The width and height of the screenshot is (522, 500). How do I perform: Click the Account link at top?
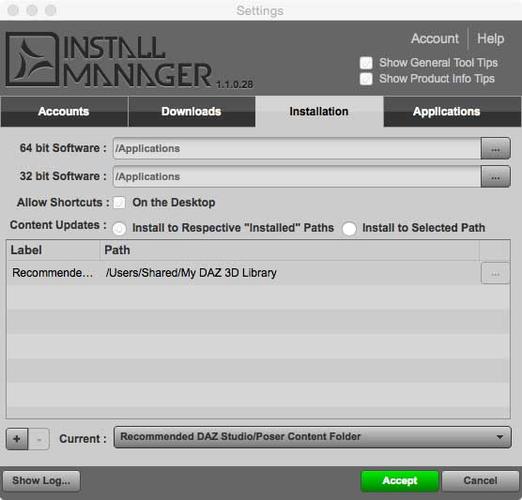(x=435, y=39)
